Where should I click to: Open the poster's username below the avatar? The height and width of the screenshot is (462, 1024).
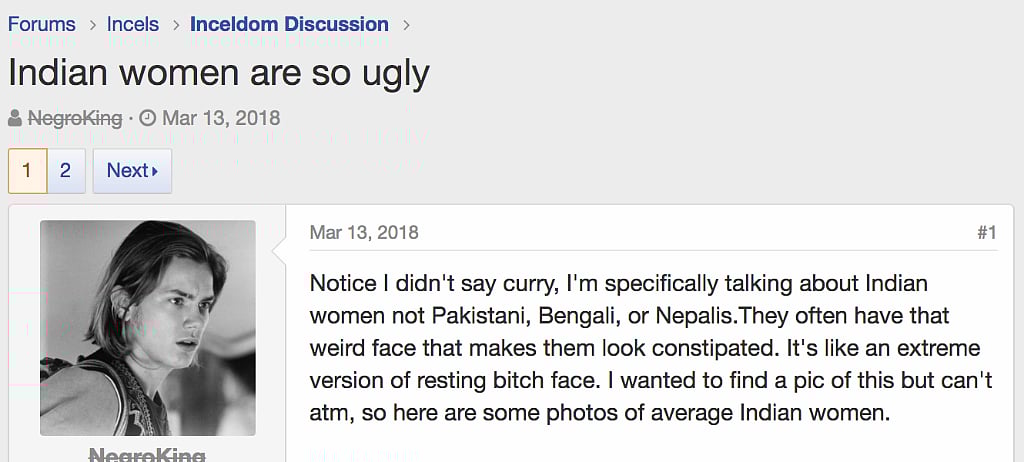(x=147, y=455)
